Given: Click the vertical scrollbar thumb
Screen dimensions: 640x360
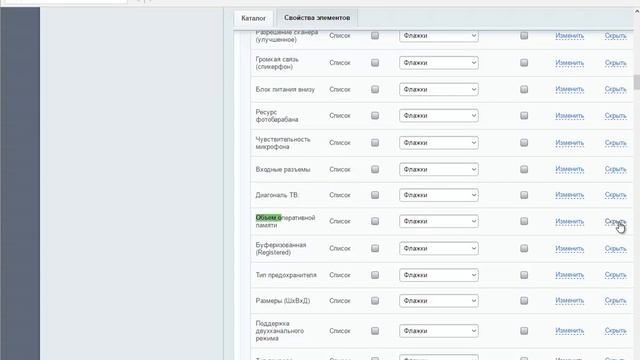Looking at the screenshot, I should 637,82.
